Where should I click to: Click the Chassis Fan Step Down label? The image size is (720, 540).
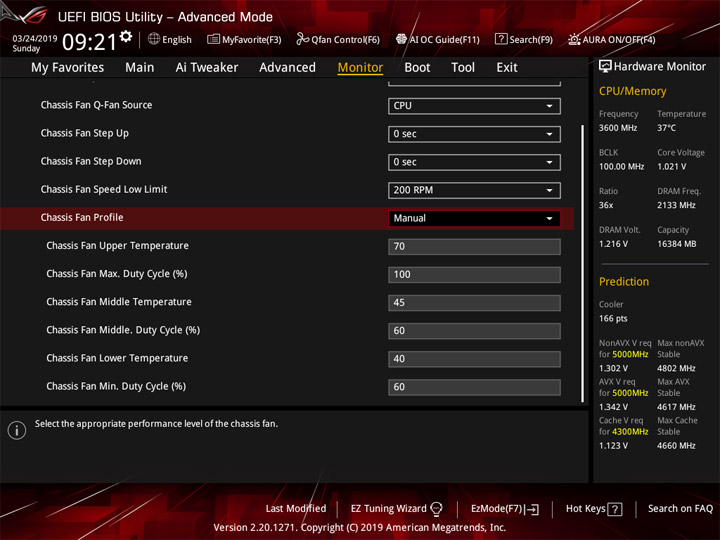tap(91, 162)
